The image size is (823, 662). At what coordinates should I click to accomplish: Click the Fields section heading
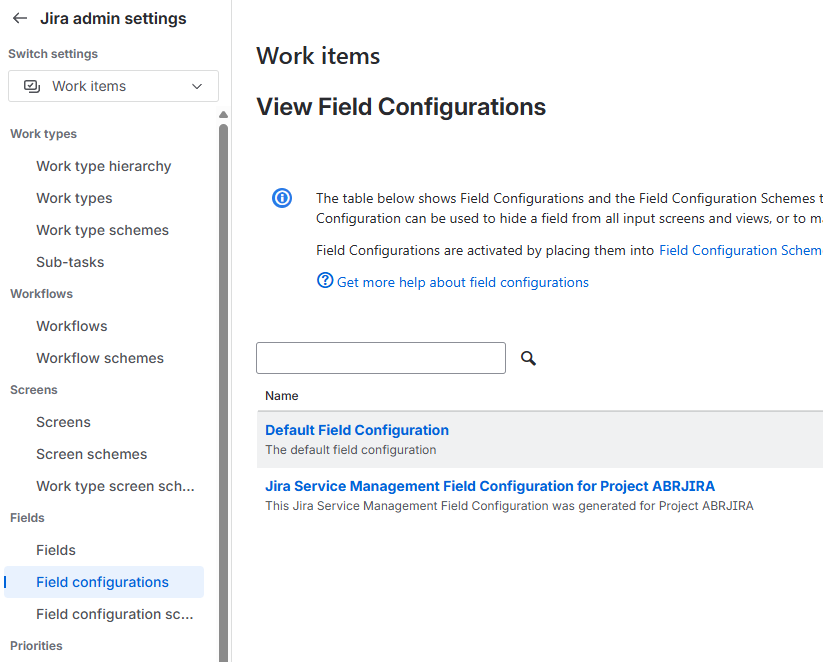27,518
